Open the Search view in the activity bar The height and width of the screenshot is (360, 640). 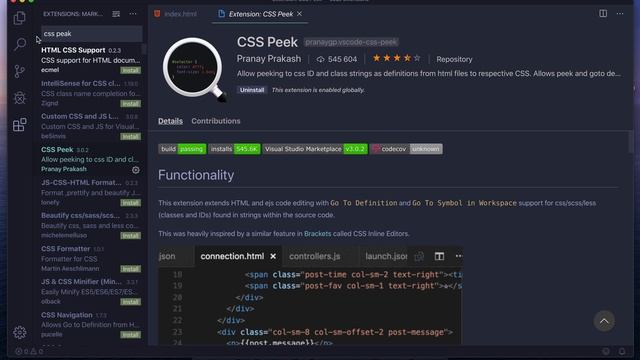coord(20,44)
